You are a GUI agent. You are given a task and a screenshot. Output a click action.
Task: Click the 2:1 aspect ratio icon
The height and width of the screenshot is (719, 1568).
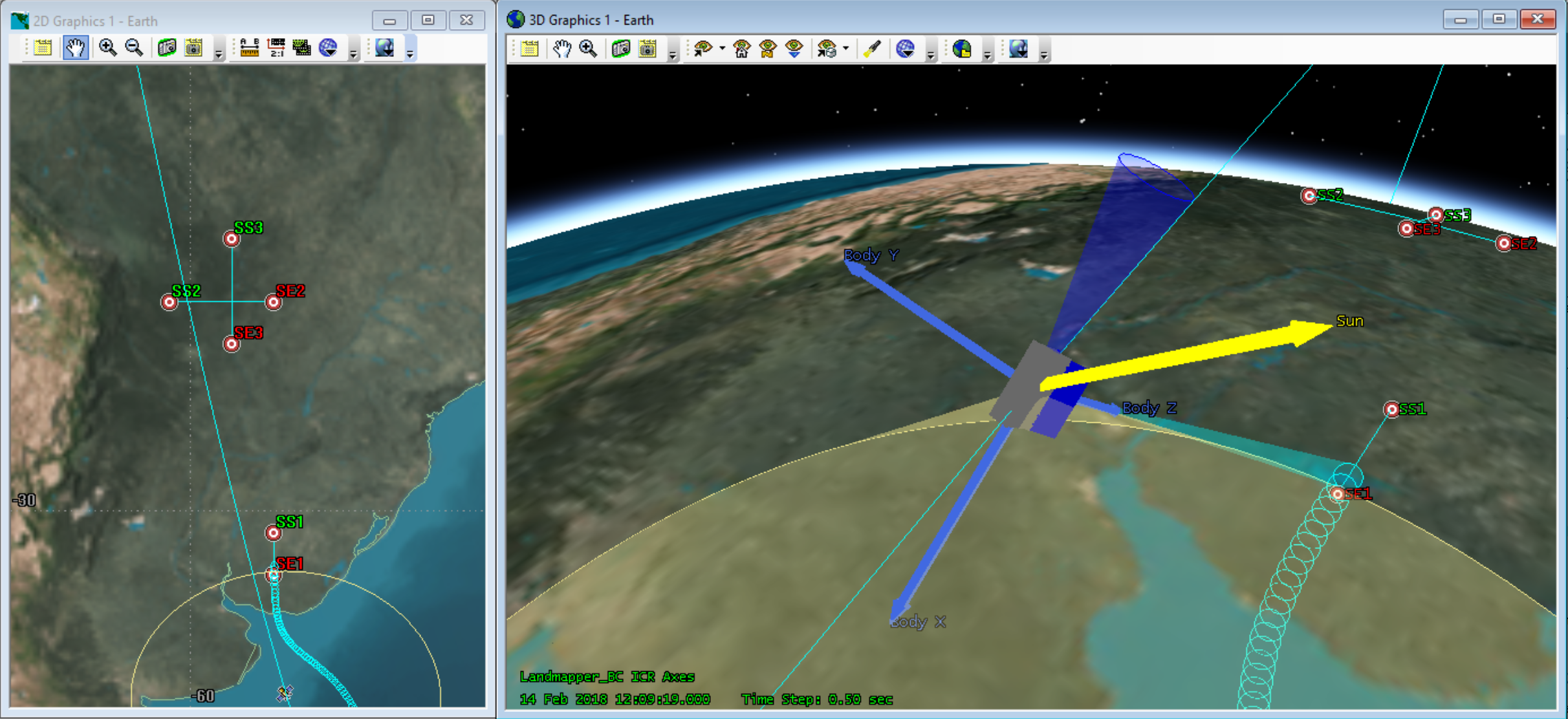tap(276, 48)
